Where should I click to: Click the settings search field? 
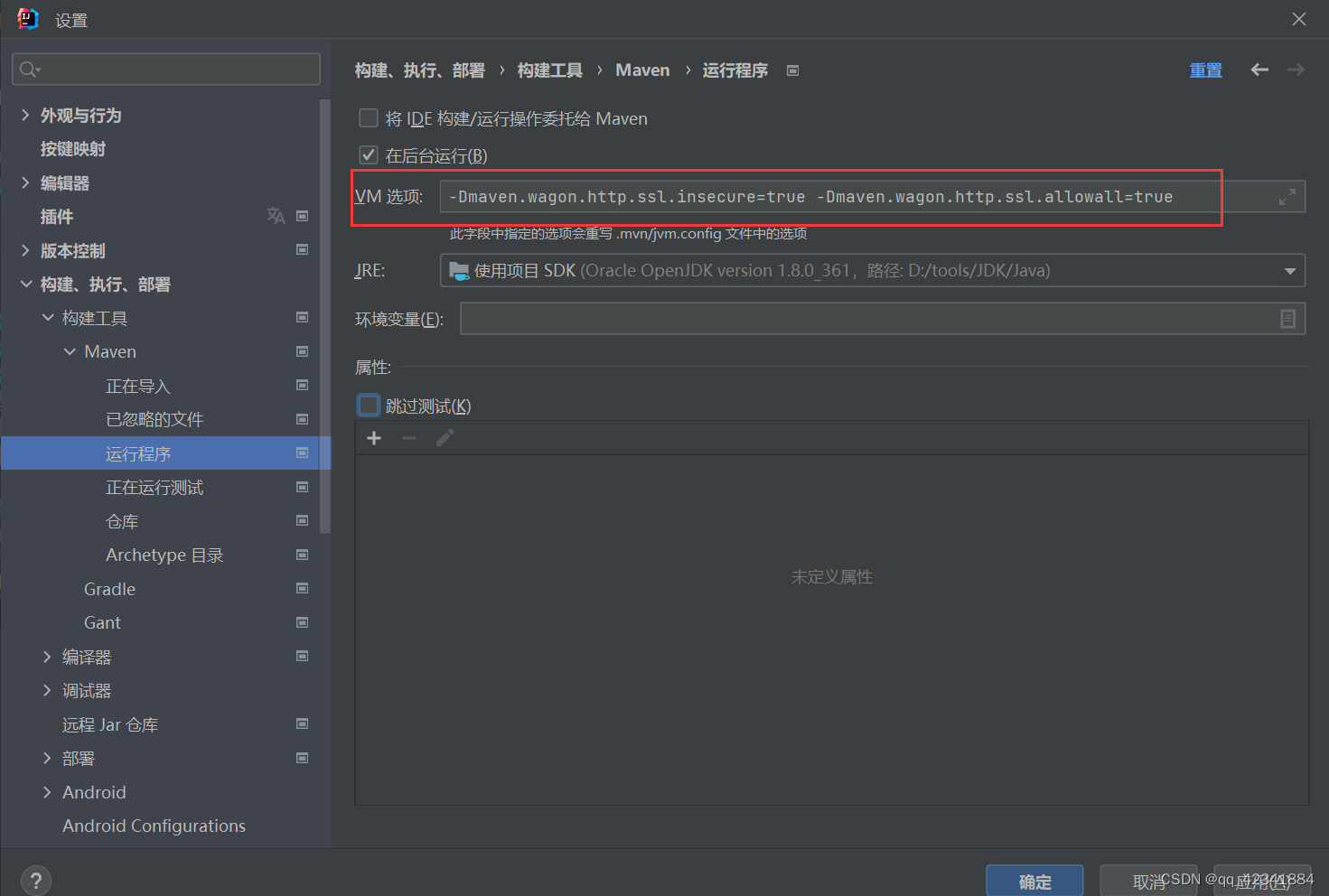pos(166,70)
